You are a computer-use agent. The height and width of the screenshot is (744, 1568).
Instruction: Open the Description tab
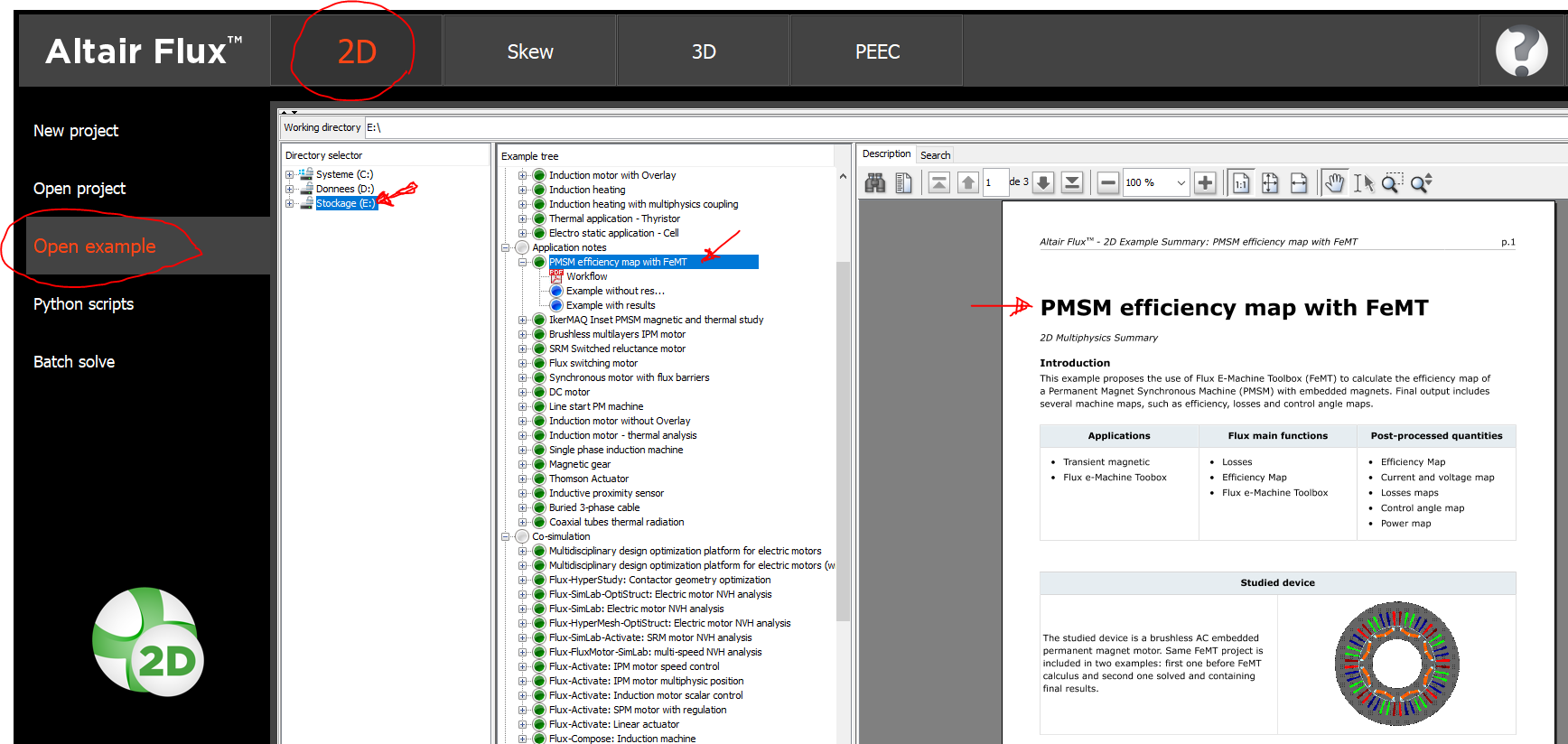click(x=886, y=154)
